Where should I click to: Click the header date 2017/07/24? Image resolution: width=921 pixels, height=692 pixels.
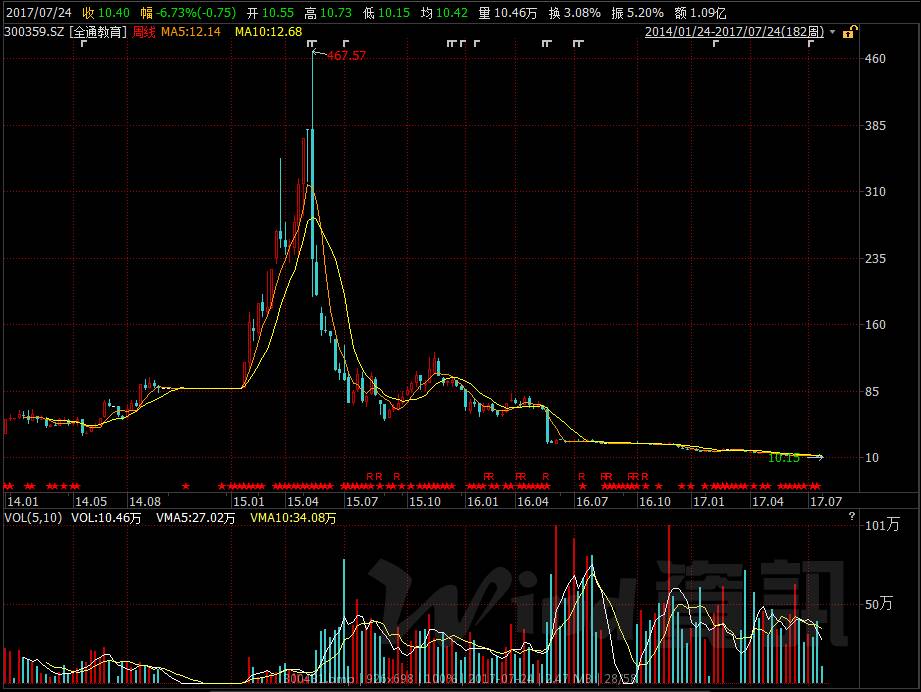[x=39, y=12]
